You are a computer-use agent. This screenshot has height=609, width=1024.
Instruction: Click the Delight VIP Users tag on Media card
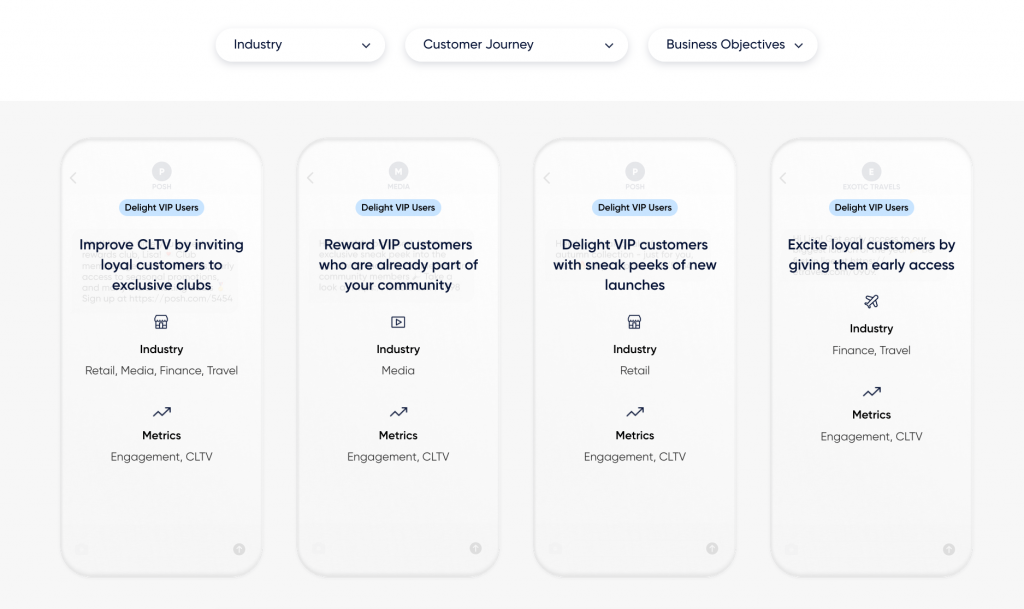point(398,207)
